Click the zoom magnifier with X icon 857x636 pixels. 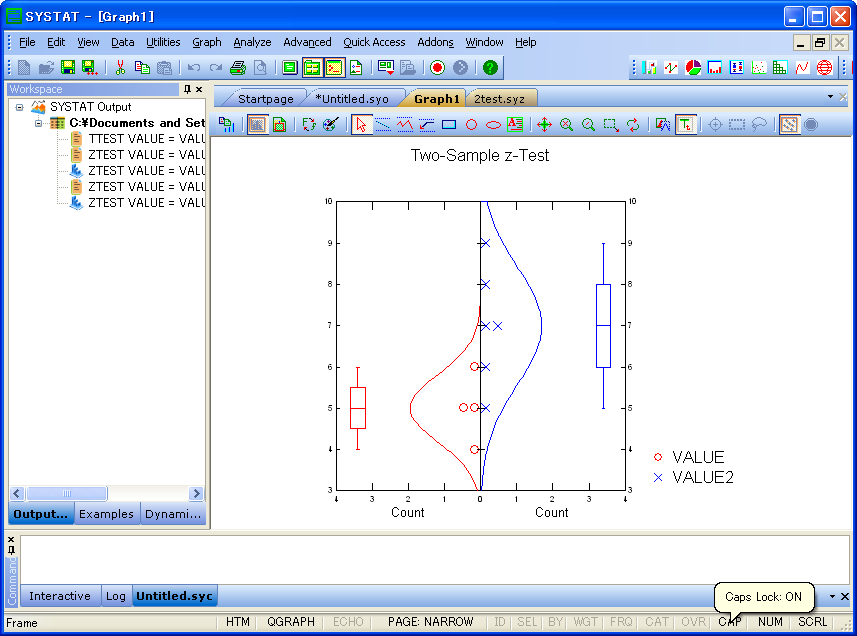[x=566, y=125]
